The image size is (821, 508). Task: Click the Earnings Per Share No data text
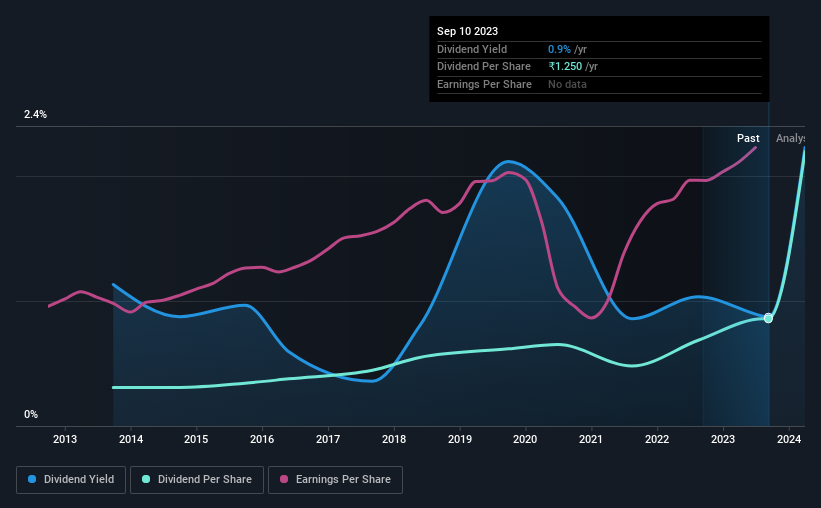click(x=567, y=84)
